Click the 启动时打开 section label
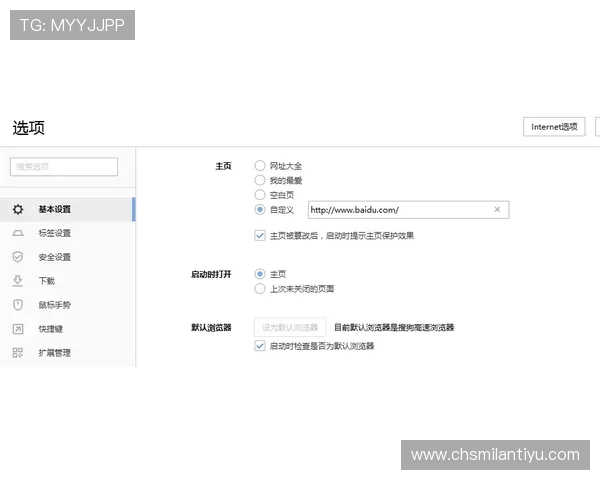Screen dimensions: 600x480 211,274
